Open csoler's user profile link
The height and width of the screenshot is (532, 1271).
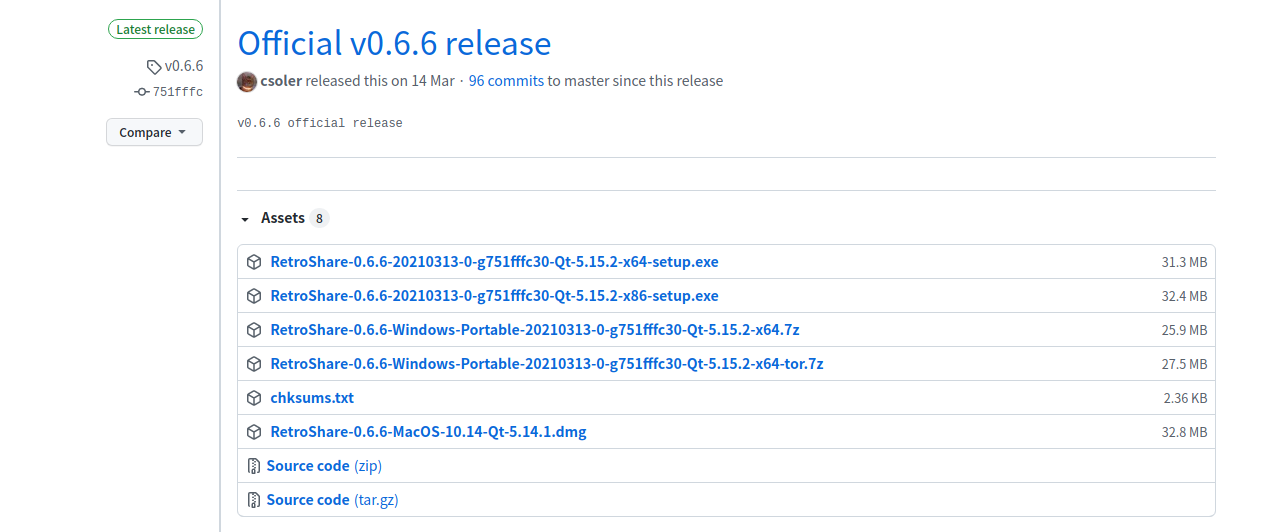pos(281,81)
